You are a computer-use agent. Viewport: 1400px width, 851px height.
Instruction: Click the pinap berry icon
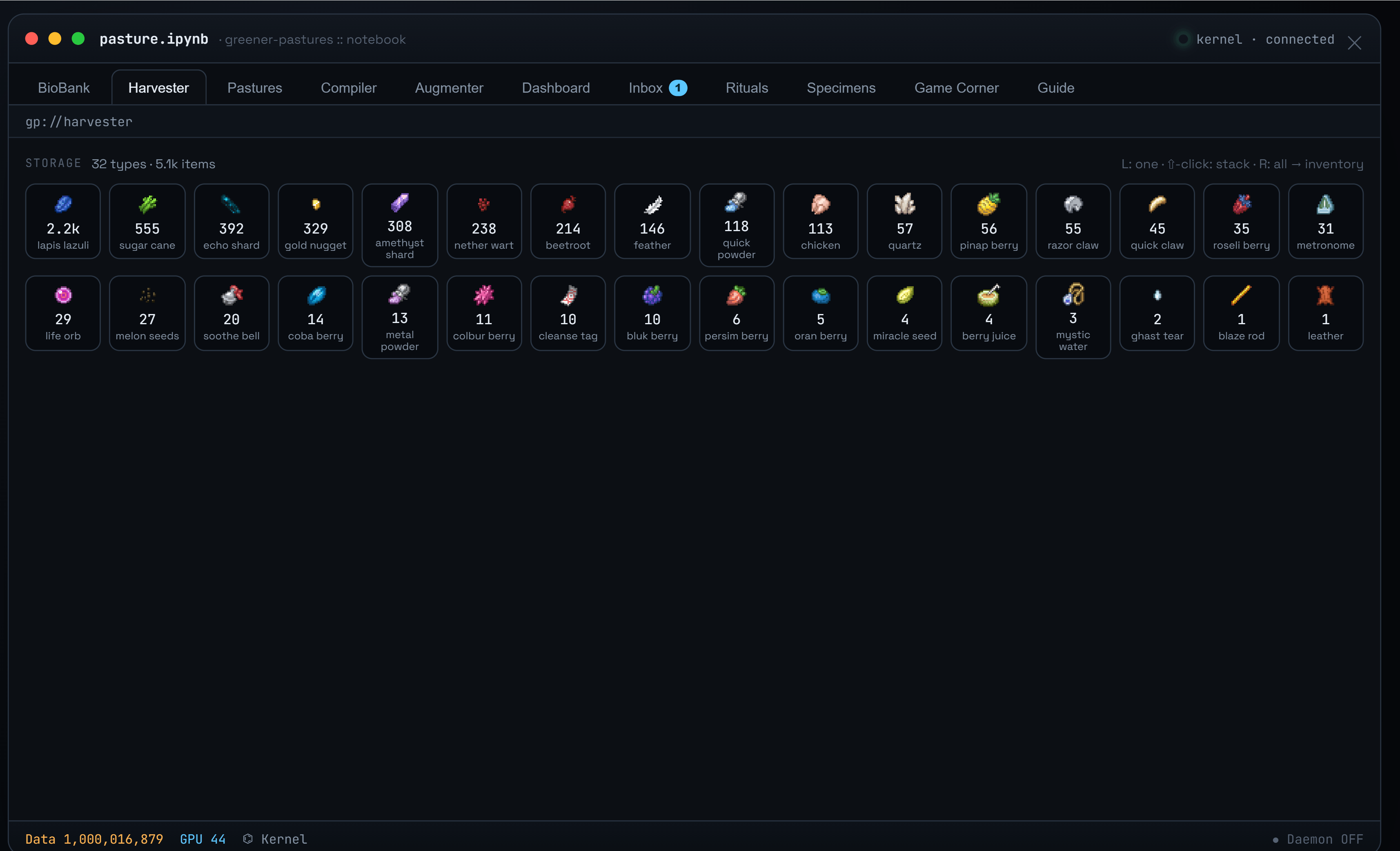[x=988, y=204]
